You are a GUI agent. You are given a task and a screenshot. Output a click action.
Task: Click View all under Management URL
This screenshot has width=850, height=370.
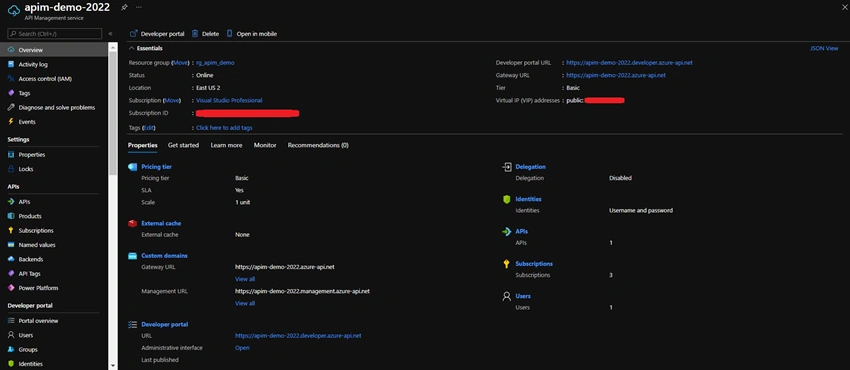(x=245, y=303)
